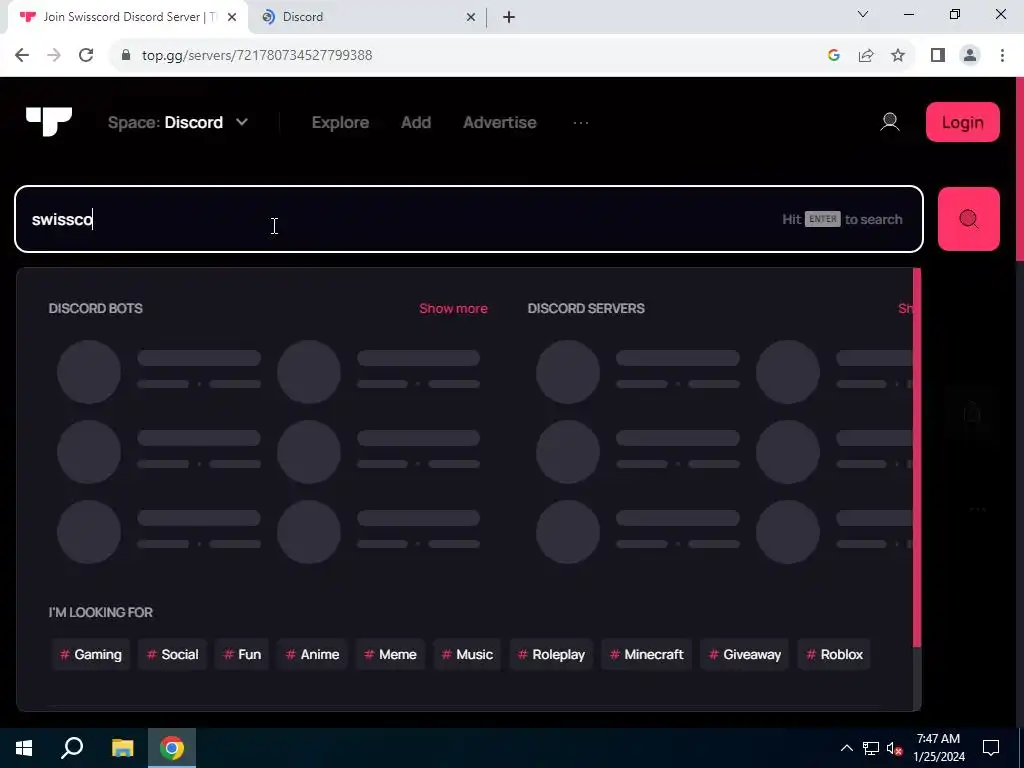The height and width of the screenshot is (768, 1024).
Task: Click the muted volume tray icon
Action: (x=894, y=748)
